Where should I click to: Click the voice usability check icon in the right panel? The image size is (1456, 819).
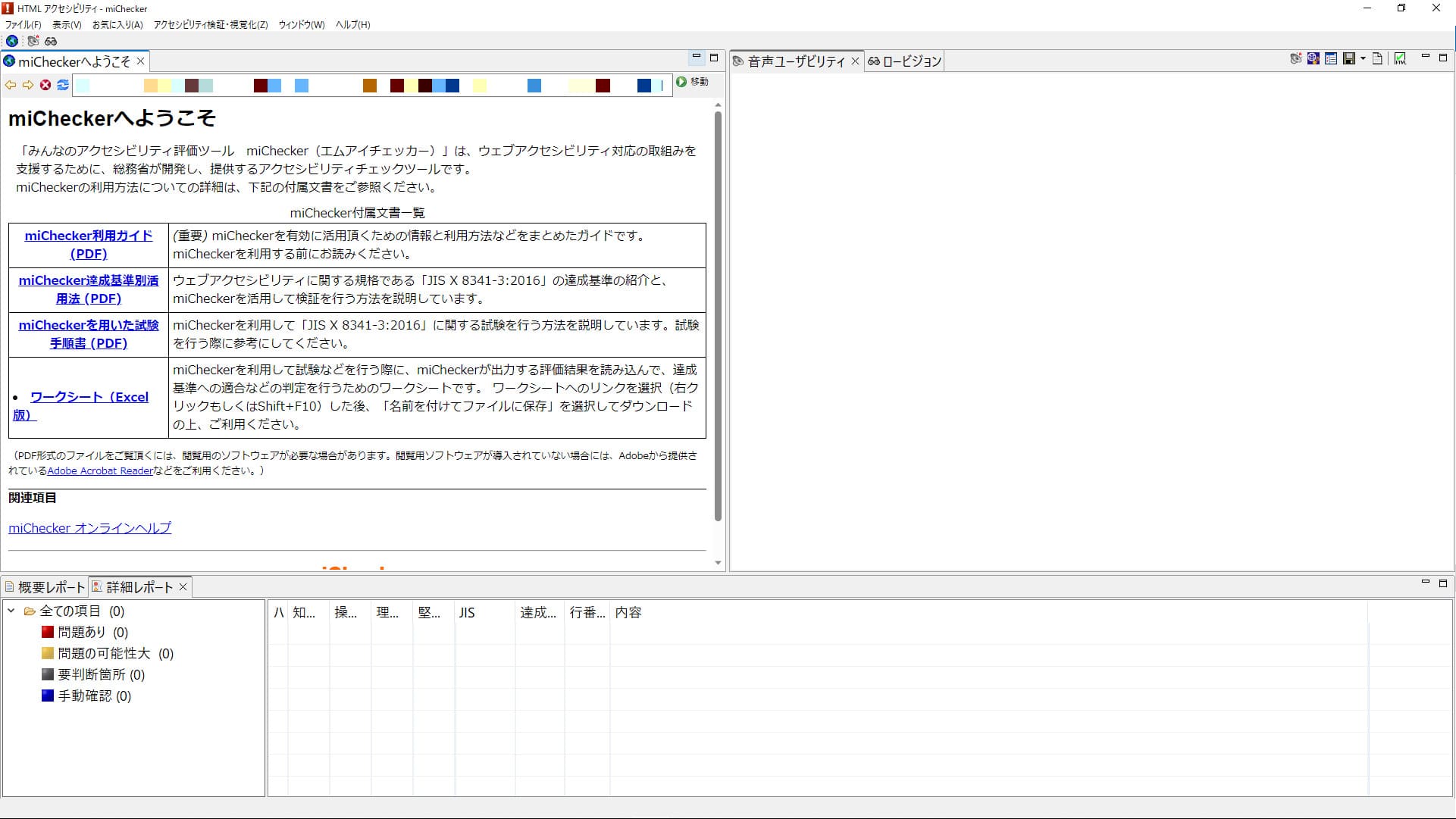pos(1296,58)
